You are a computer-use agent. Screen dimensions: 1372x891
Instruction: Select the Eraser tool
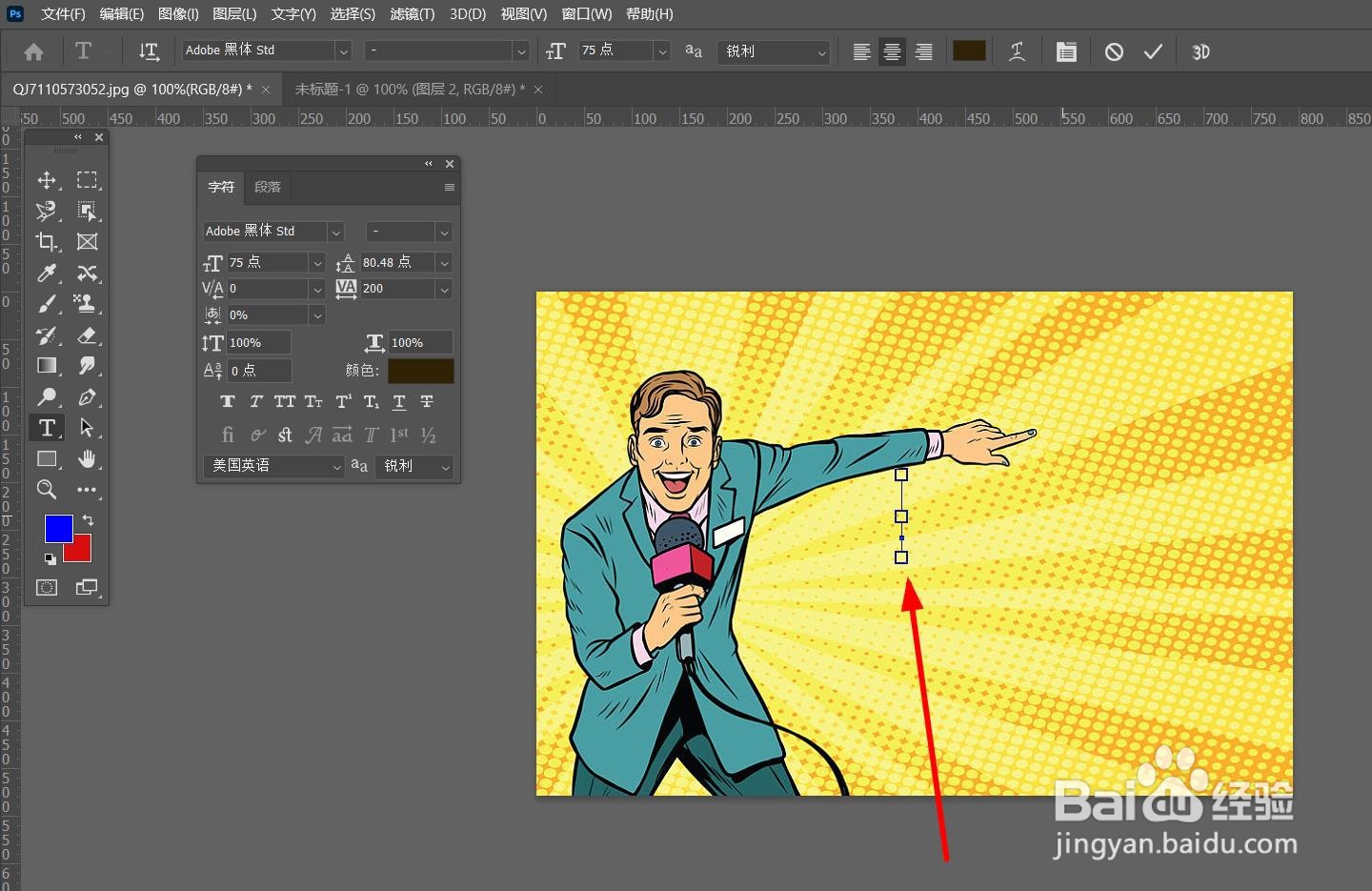tap(87, 335)
